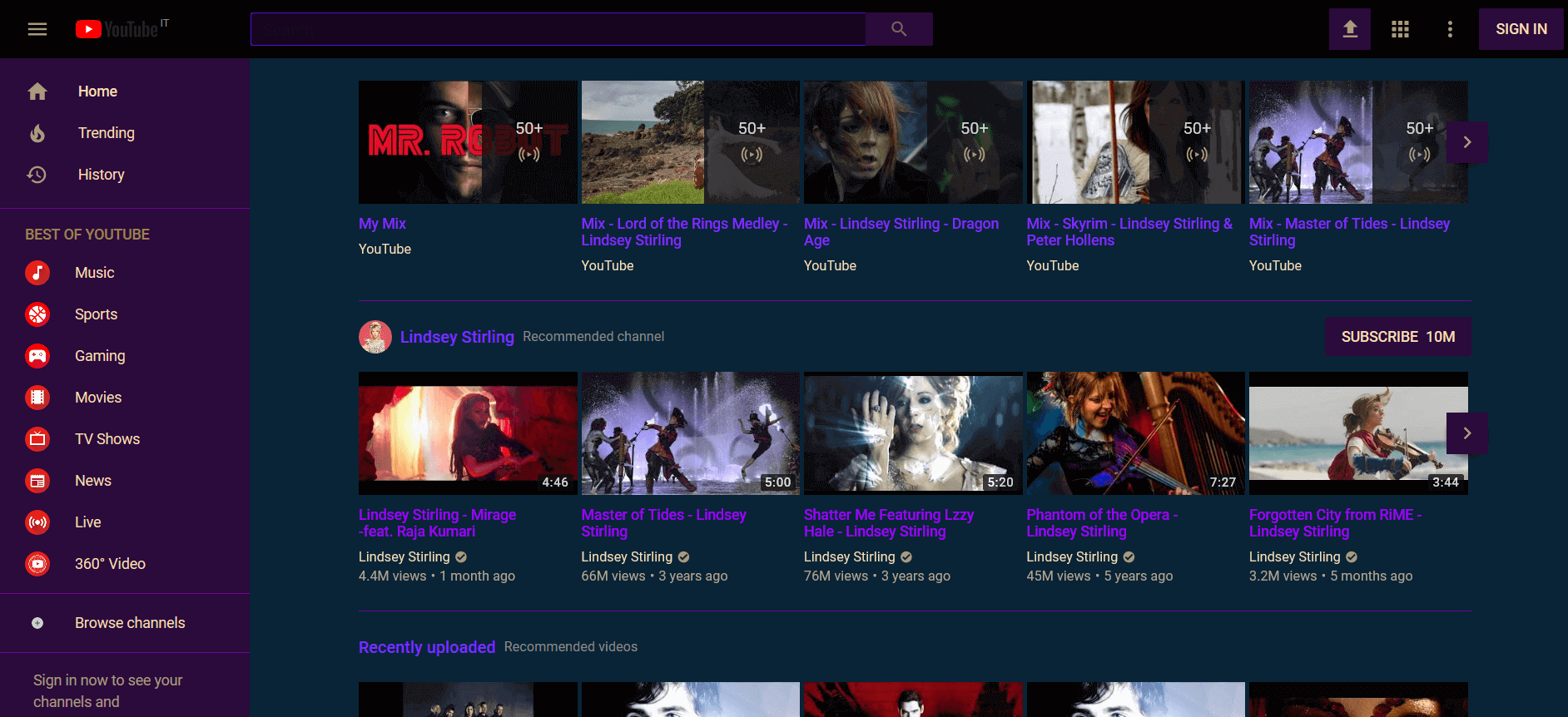Select Gaming under Best of YouTube
This screenshot has width=1568, height=717.
click(125, 356)
